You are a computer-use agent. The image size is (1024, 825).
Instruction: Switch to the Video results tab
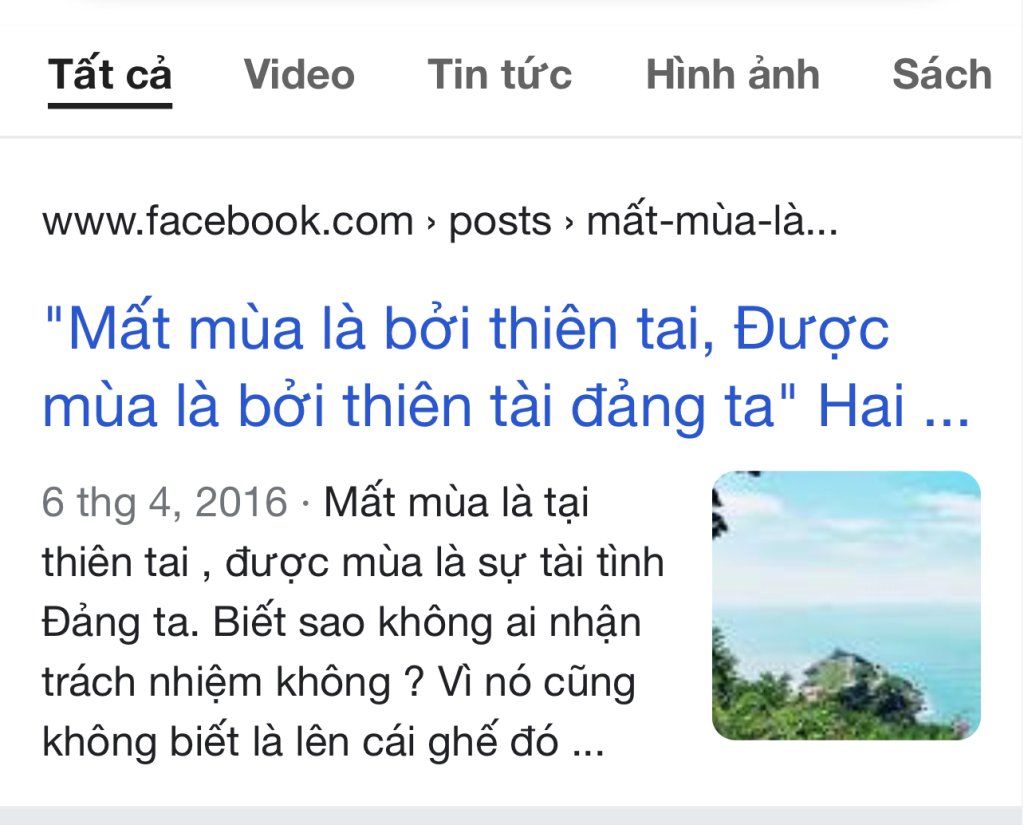[299, 74]
